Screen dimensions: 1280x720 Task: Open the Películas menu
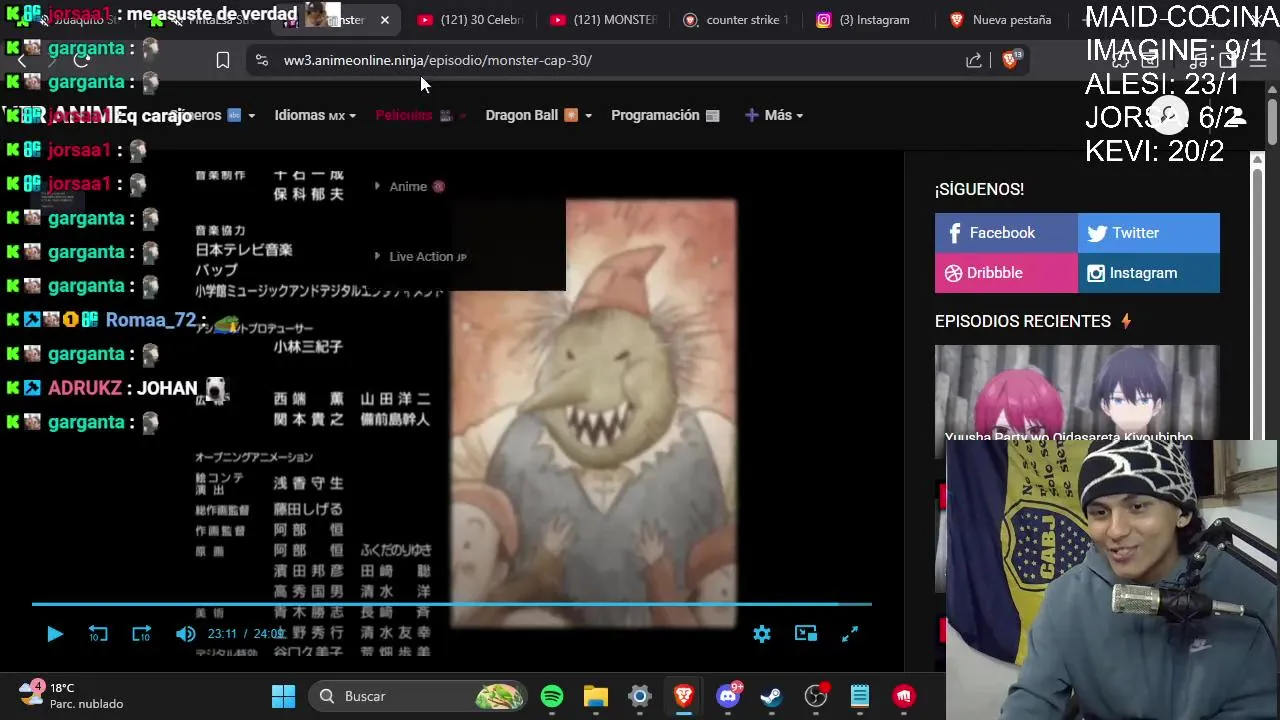coord(420,115)
